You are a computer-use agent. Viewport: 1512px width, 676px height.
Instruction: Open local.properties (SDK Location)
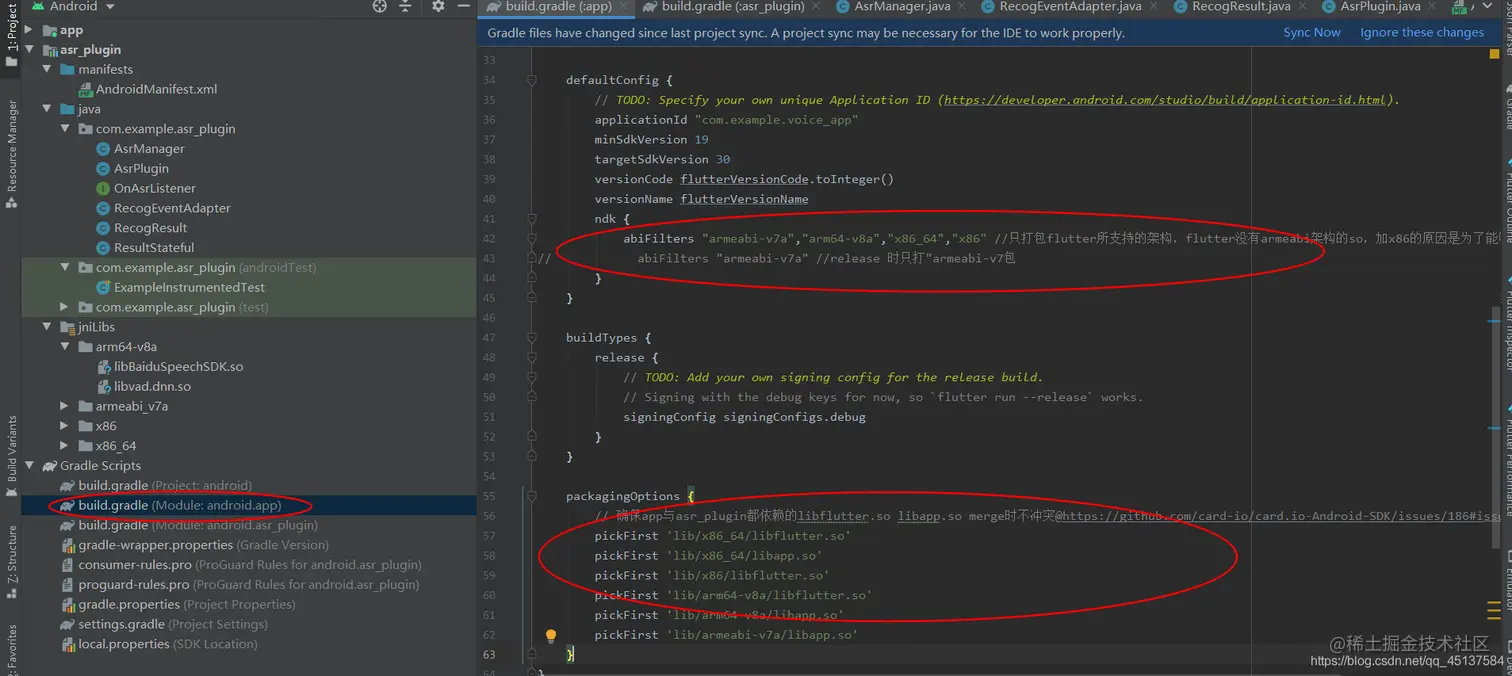[158, 644]
